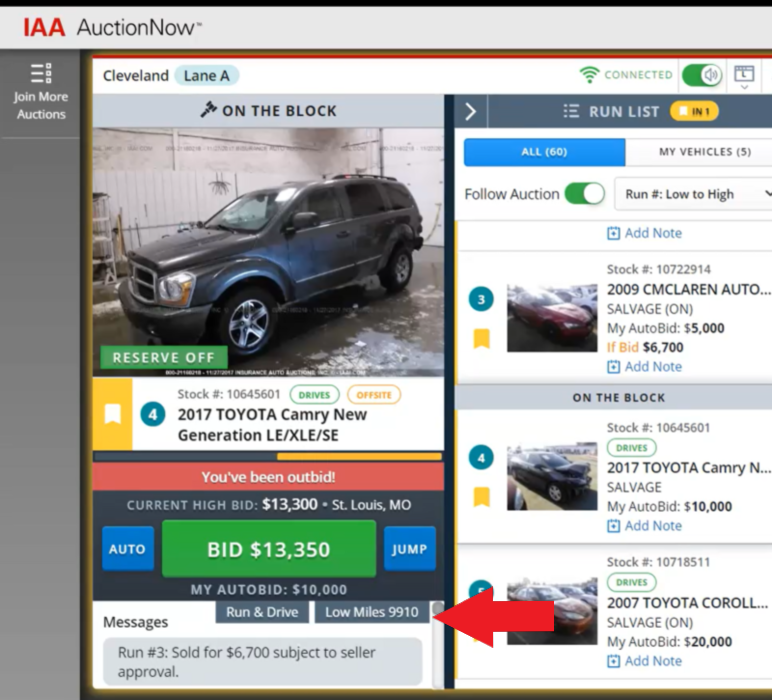Click the bid timer progress bar

pos(268,457)
